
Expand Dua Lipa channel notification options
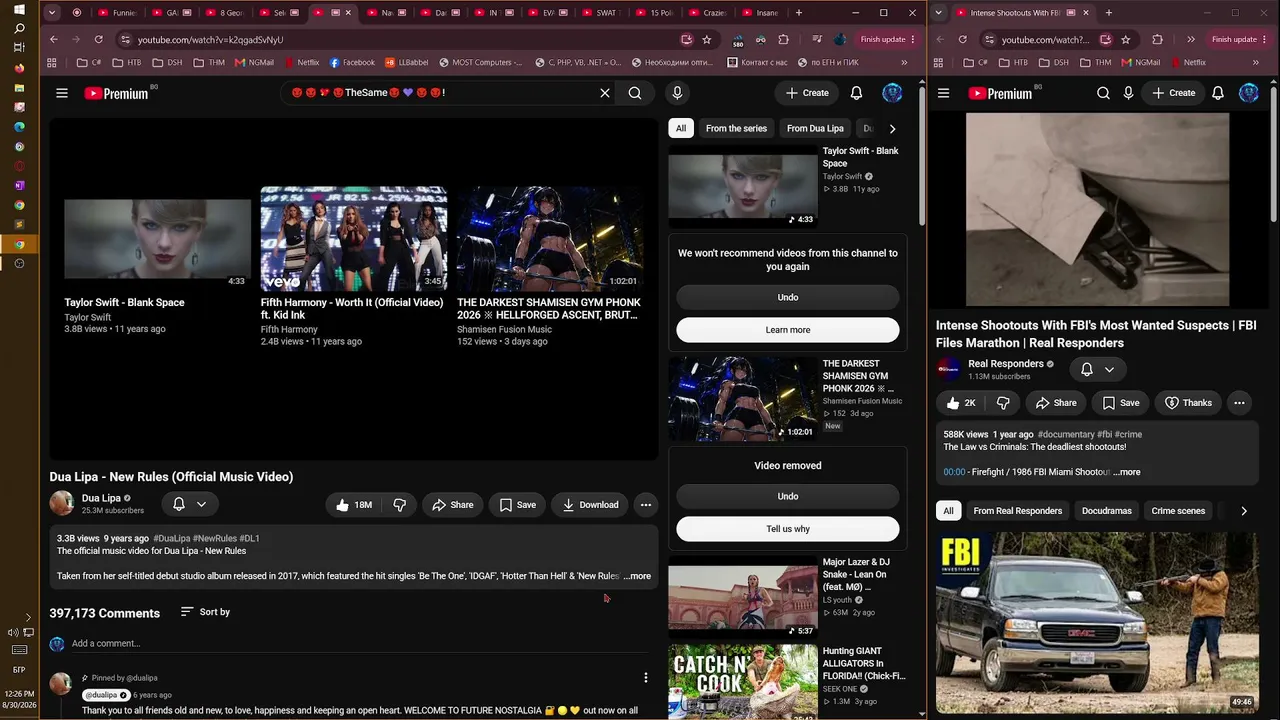coord(201,505)
